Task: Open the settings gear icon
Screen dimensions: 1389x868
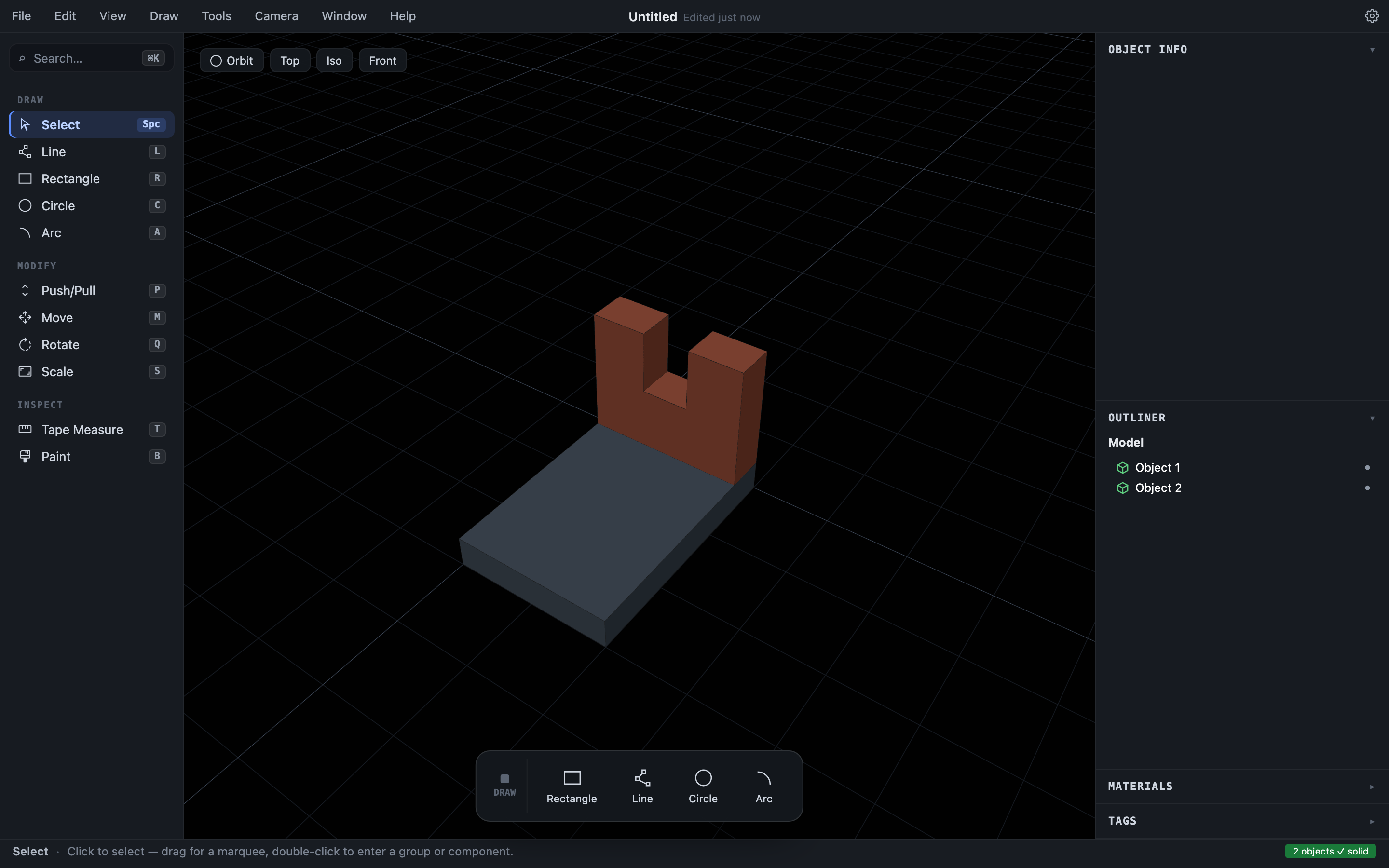Action: point(1372,16)
